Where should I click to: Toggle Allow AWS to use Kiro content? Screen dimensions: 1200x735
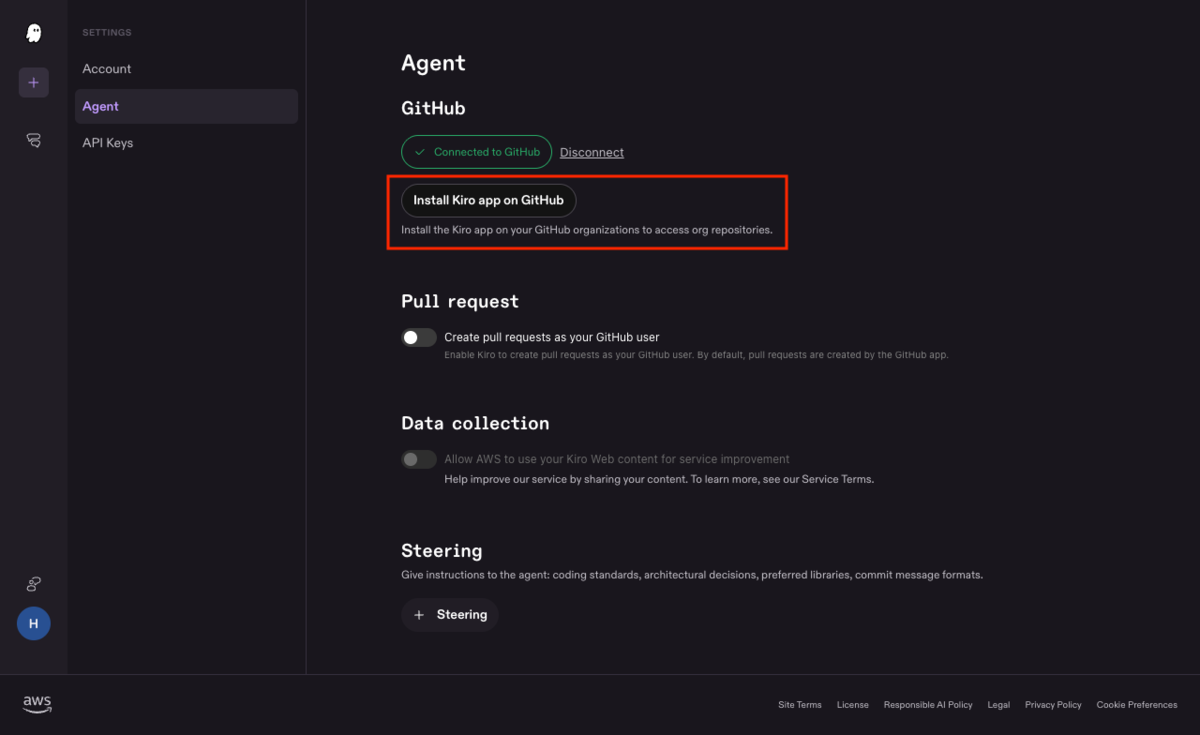[419, 459]
